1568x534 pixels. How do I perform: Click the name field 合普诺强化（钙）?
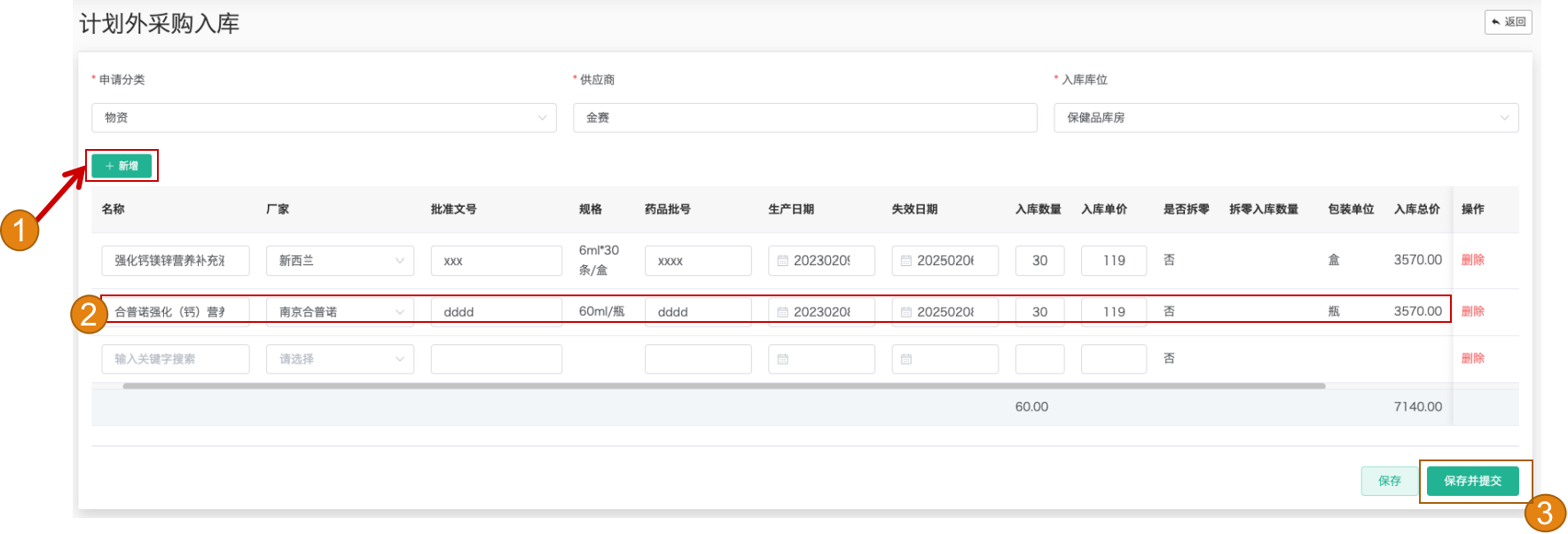(175, 312)
